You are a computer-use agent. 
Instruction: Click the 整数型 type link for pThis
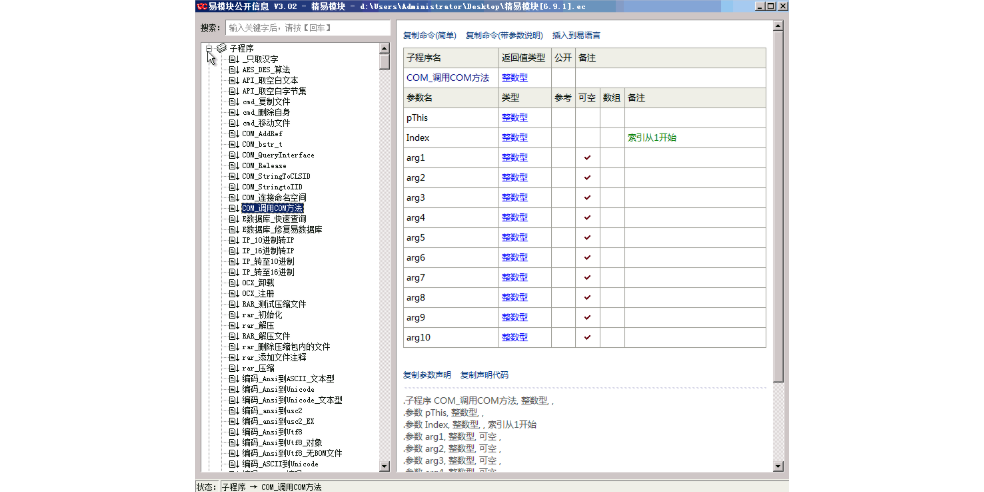click(x=514, y=118)
